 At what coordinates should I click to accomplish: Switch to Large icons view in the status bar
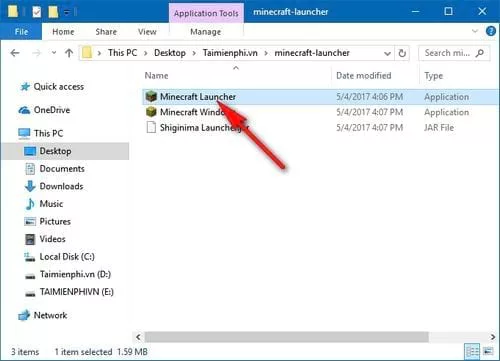coord(488,351)
